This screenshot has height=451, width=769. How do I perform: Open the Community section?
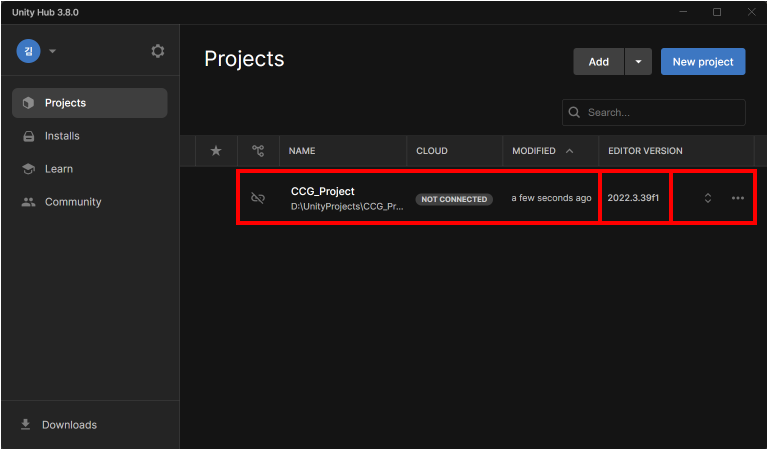coord(90,201)
